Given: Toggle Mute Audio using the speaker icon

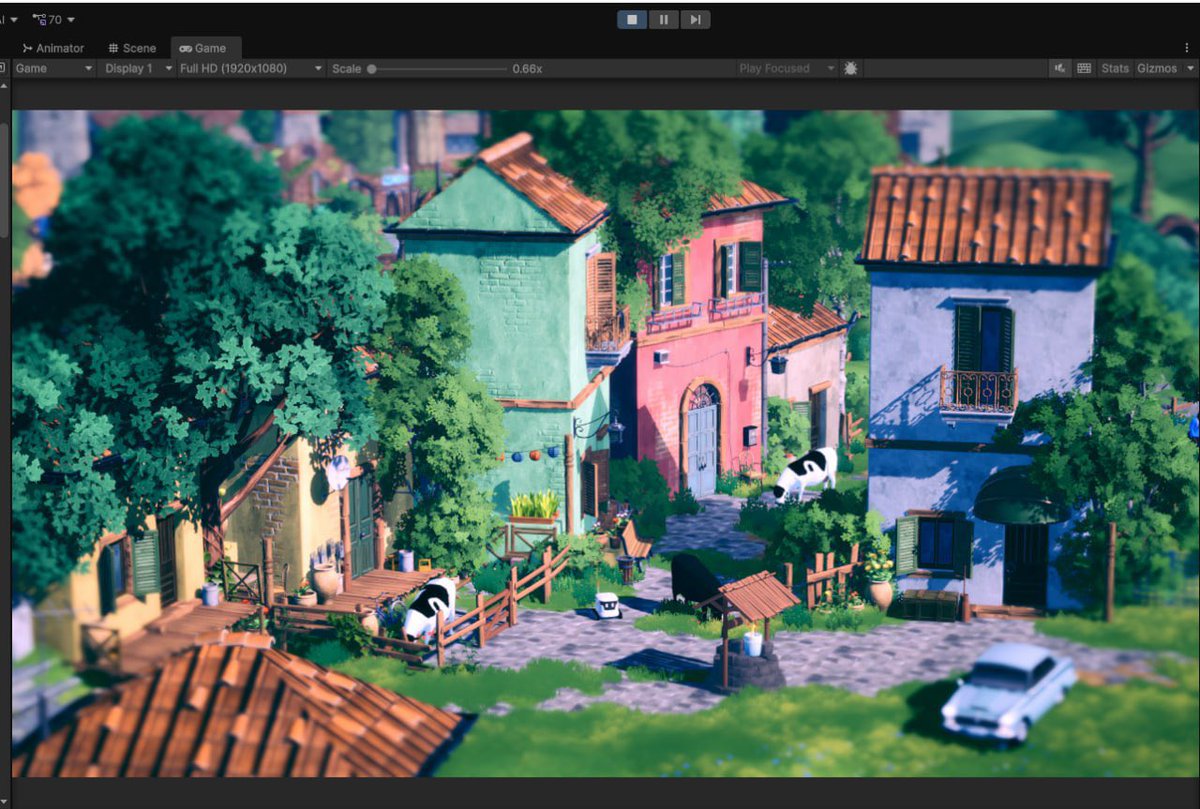Looking at the screenshot, I should [1059, 68].
